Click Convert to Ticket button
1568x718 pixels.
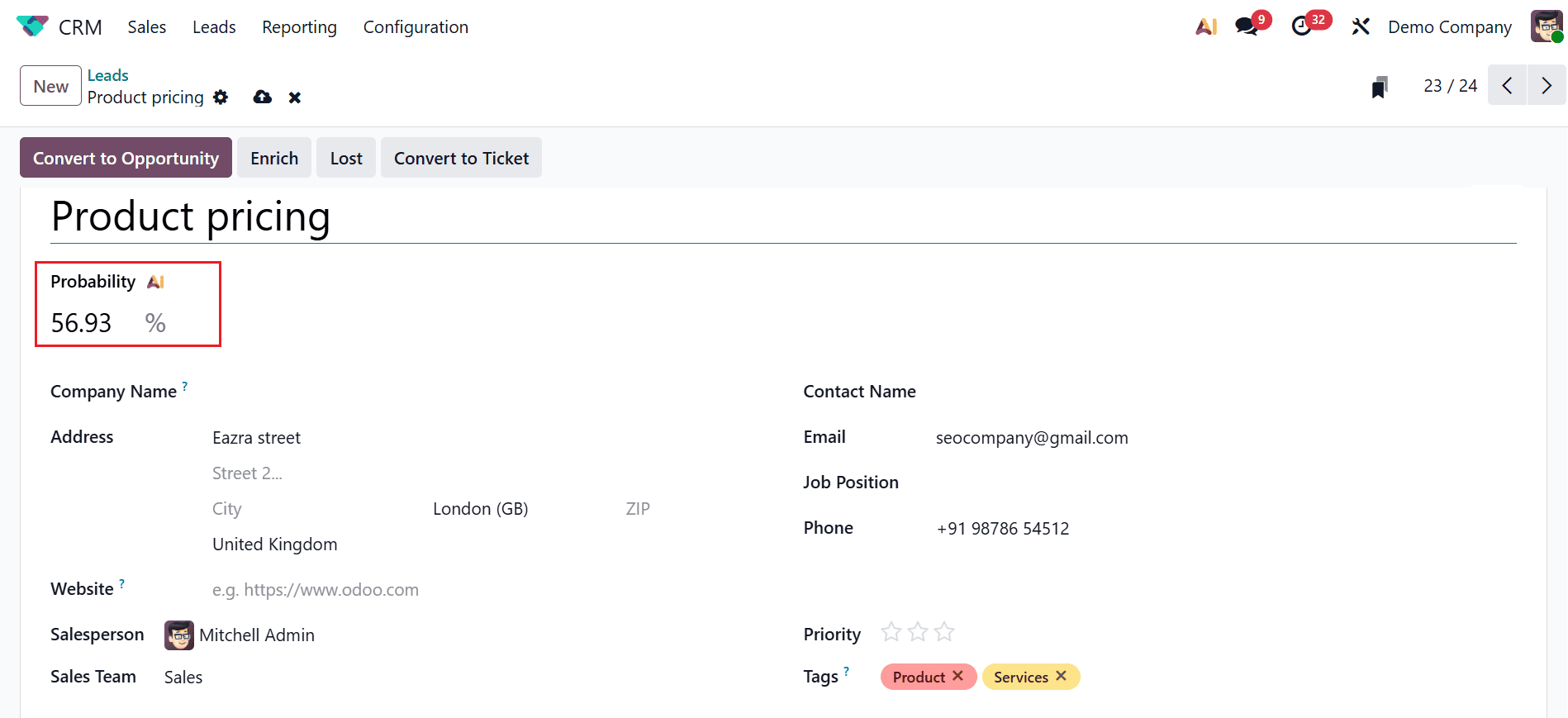[461, 158]
